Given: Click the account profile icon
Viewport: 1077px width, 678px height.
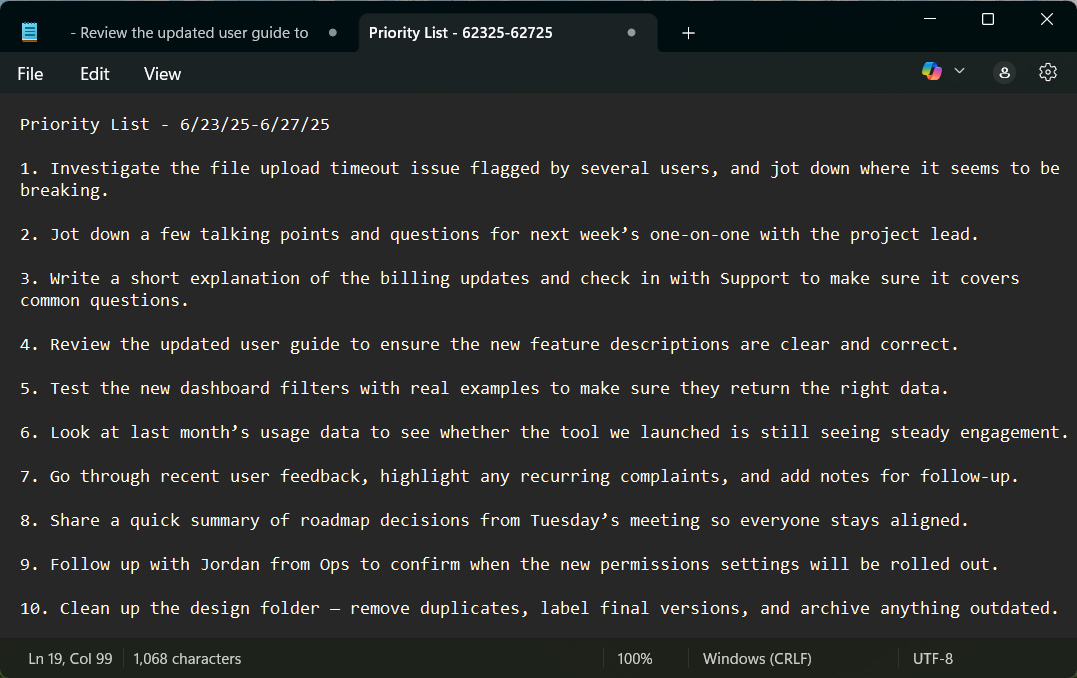Looking at the screenshot, I should [x=1004, y=72].
